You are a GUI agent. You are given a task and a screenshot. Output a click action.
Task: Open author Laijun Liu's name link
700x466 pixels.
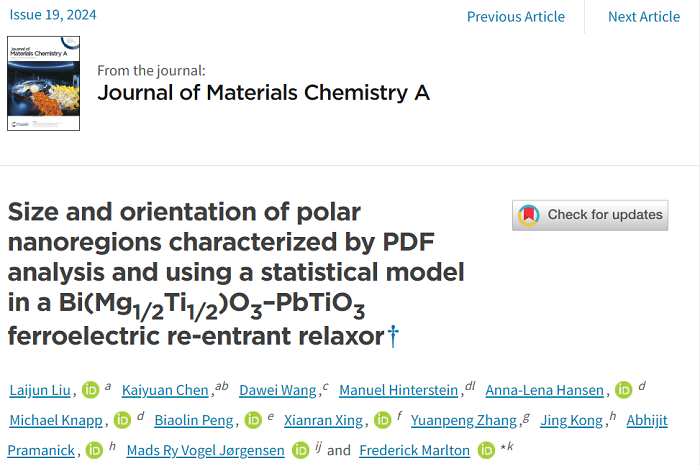(40, 390)
